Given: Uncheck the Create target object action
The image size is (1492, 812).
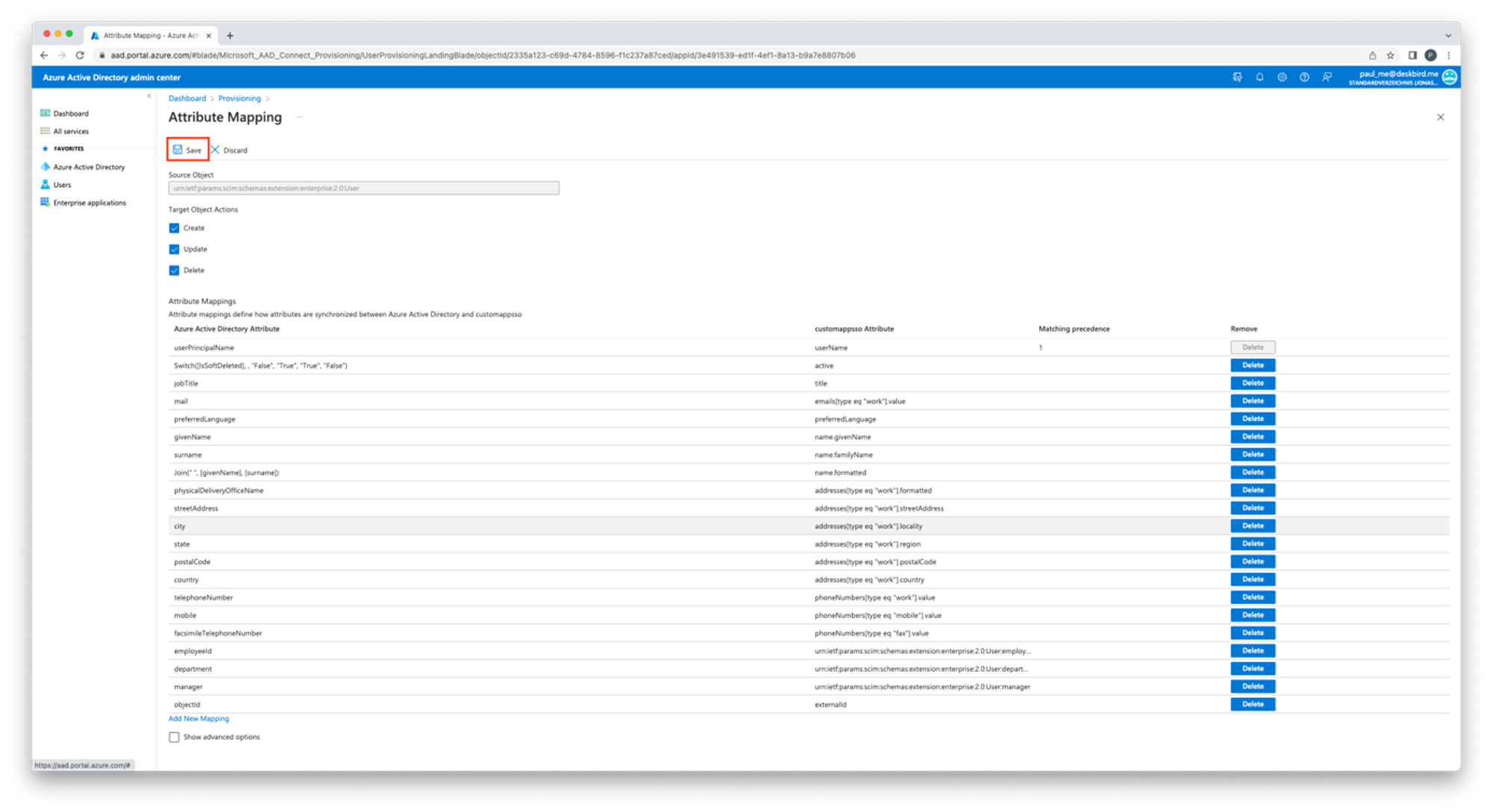Looking at the screenshot, I should [x=174, y=227].
